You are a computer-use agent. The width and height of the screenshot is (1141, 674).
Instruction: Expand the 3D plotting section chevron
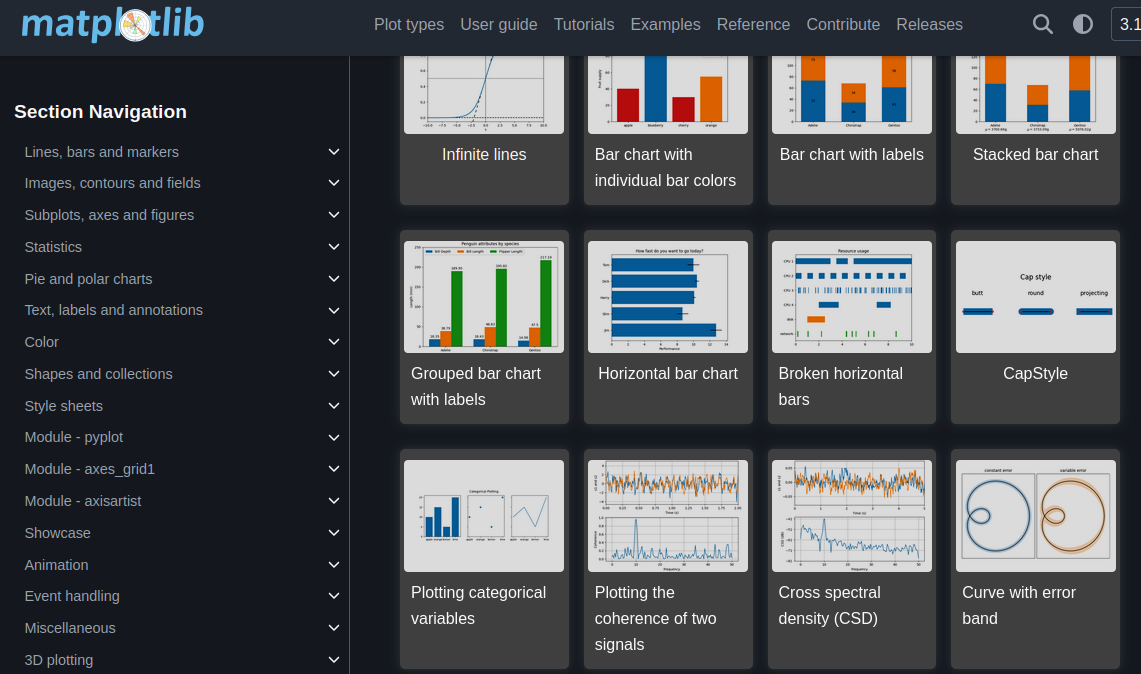coord(334,660)
